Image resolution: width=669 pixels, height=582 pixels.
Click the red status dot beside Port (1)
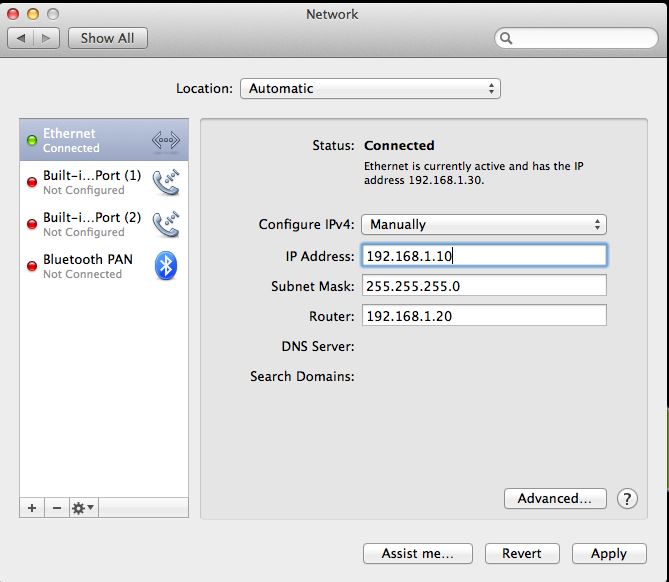32,182
